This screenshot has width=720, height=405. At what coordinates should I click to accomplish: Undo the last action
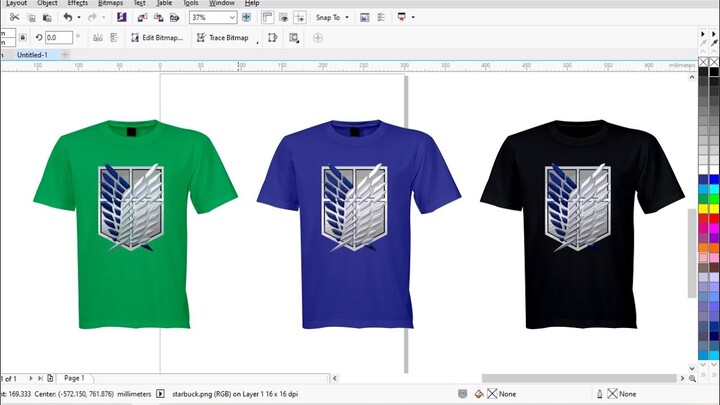click(x=68, y=17)
